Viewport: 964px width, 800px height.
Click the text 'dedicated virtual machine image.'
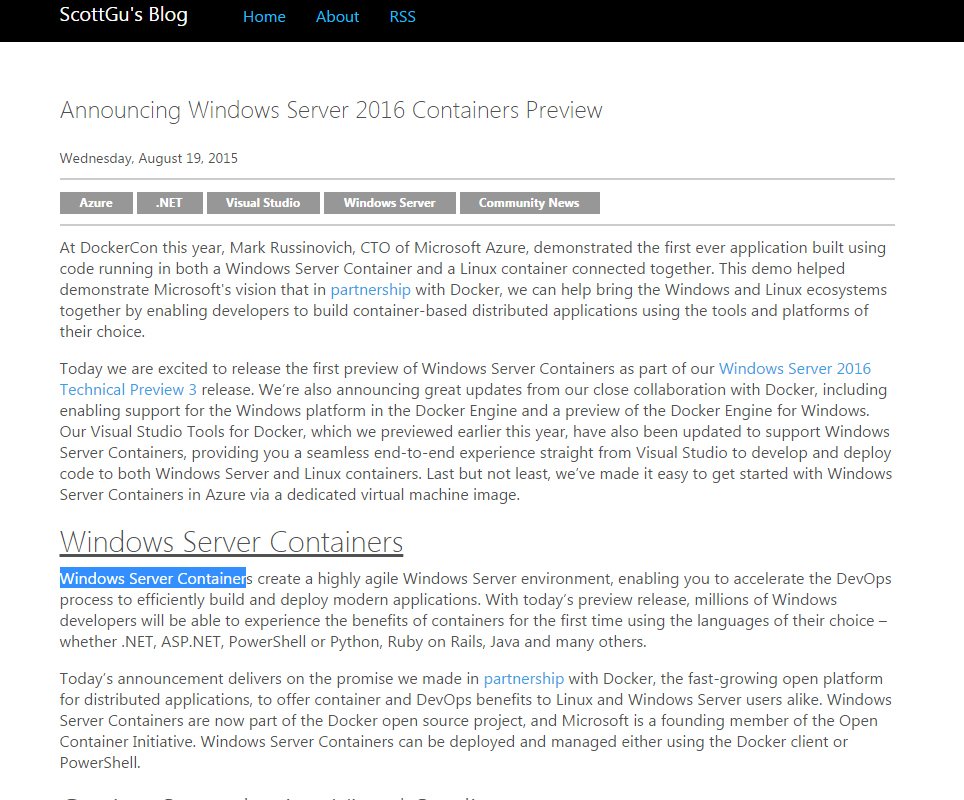pyautogui.click(x=403, y=495)
